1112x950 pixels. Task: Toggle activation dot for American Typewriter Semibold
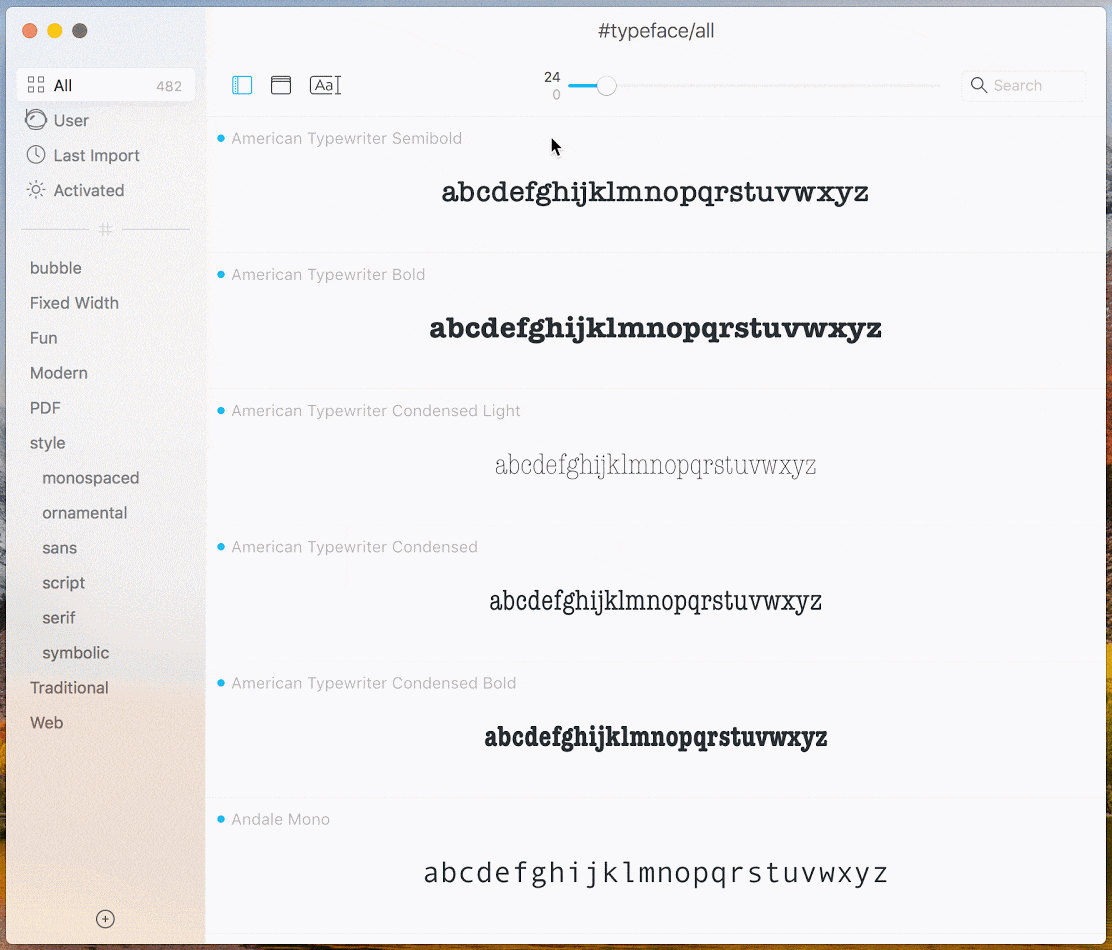[x=221, y=138]
